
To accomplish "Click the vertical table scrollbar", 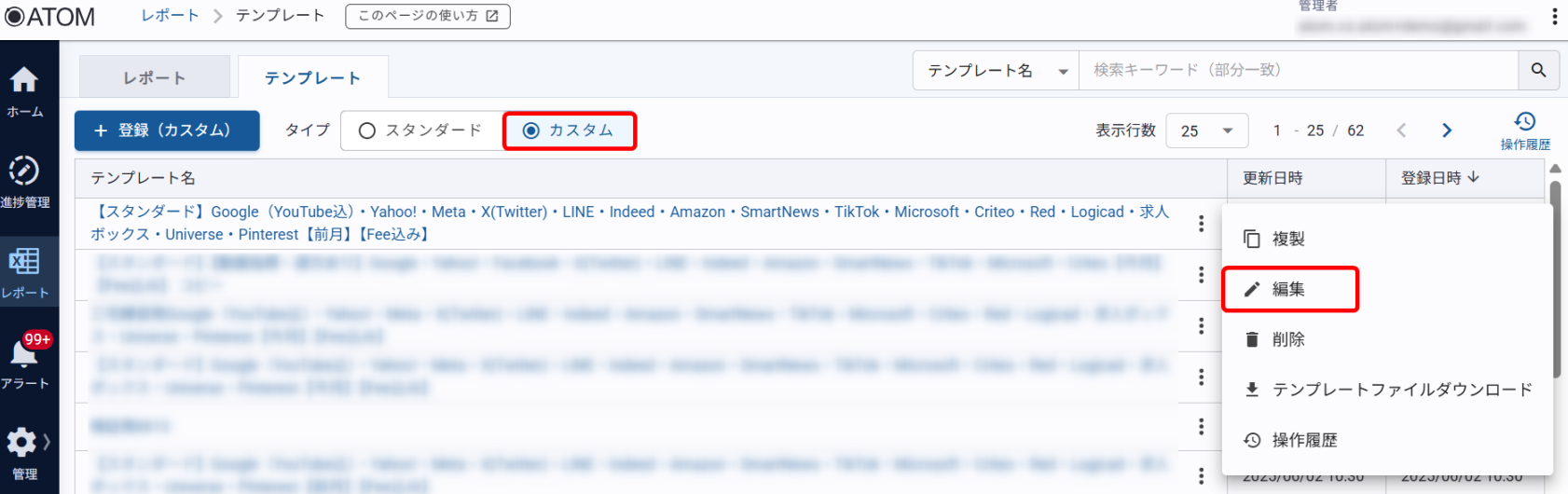I will [1555, 280].
